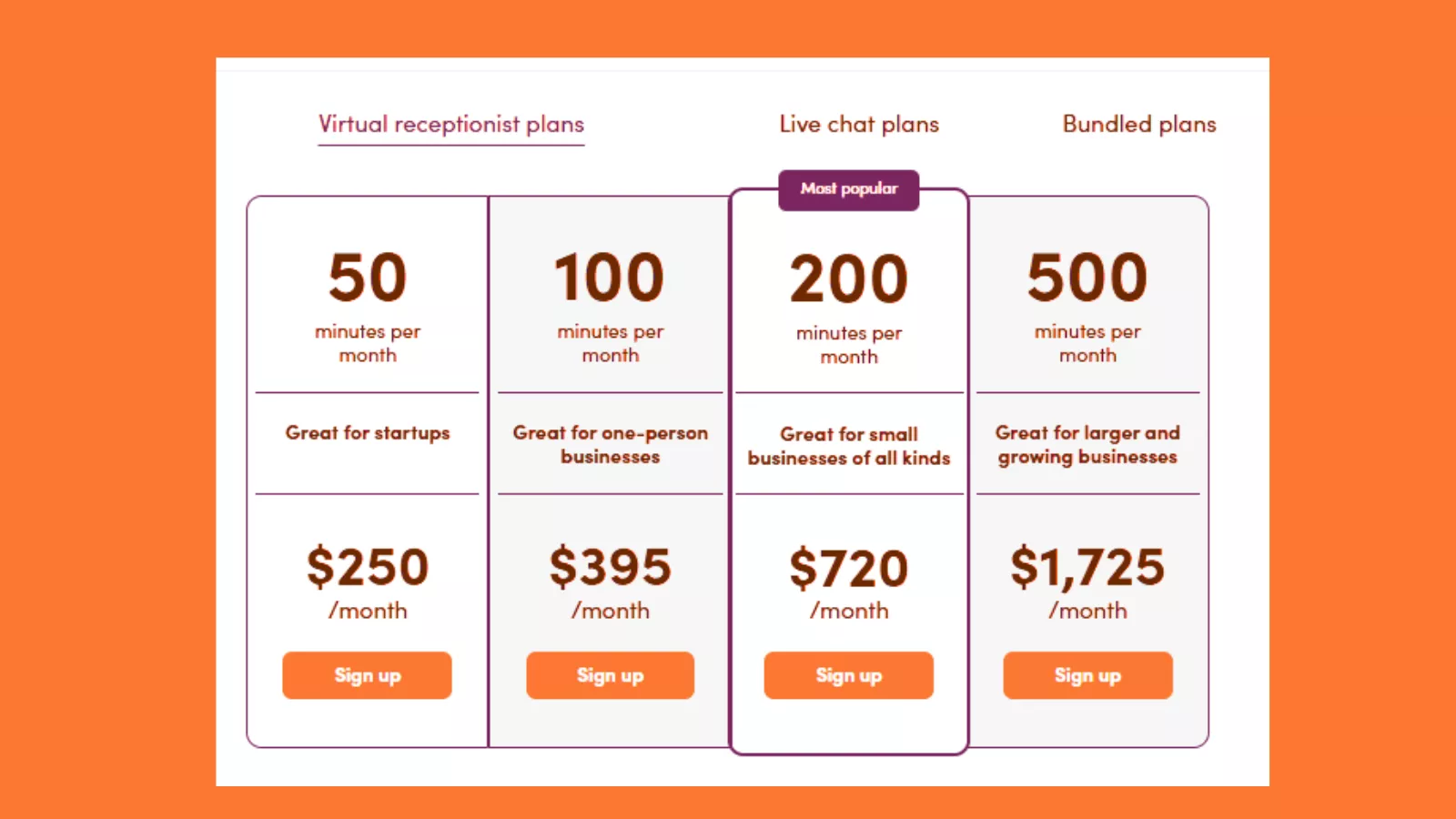This screenshot has width=1456, height=819.
Task: Click the Great for larger businesses text
Action: [1087, 445]
